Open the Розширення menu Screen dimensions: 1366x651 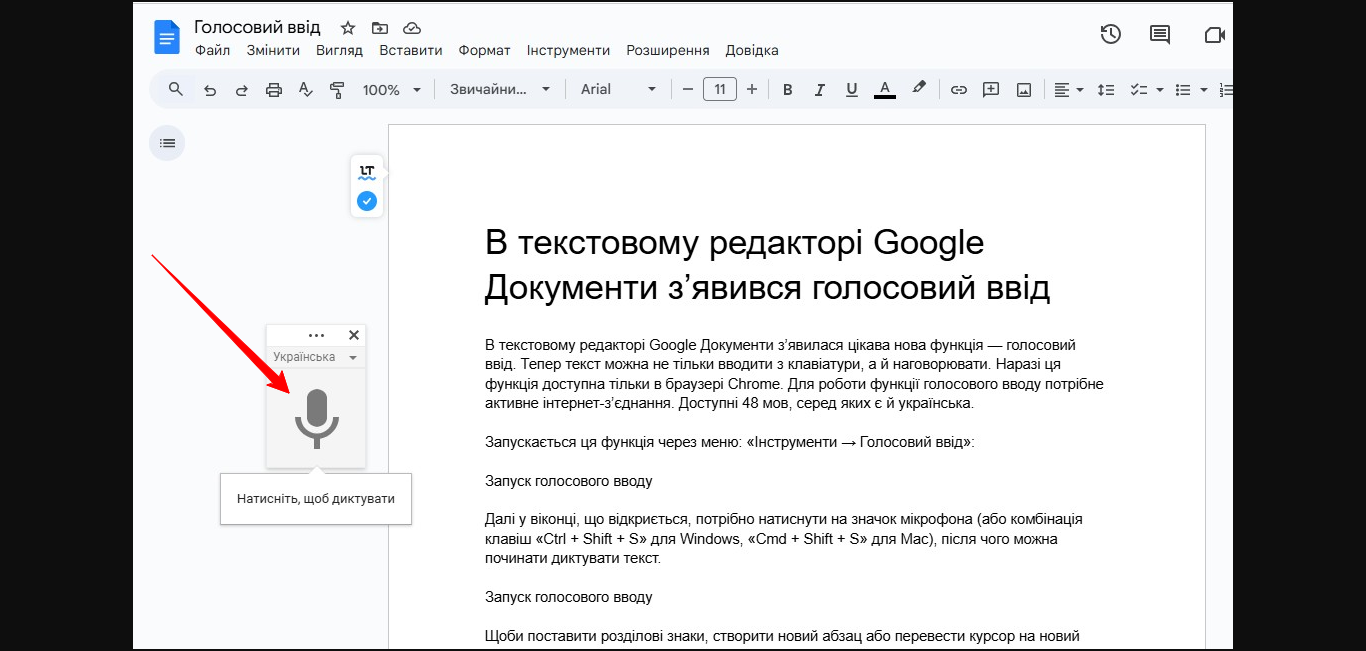(668, 50)
